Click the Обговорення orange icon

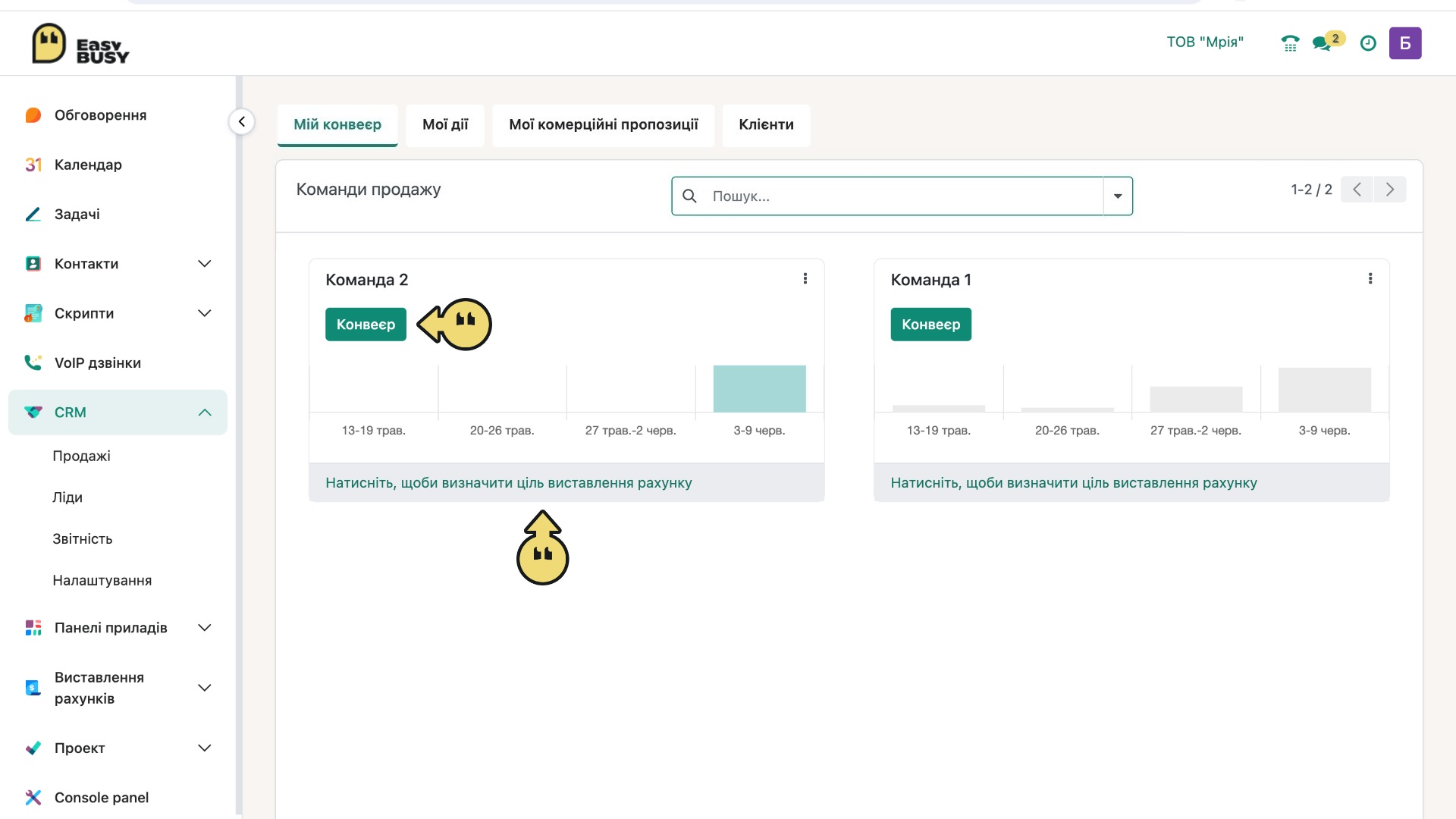click(x=33, y=115)
